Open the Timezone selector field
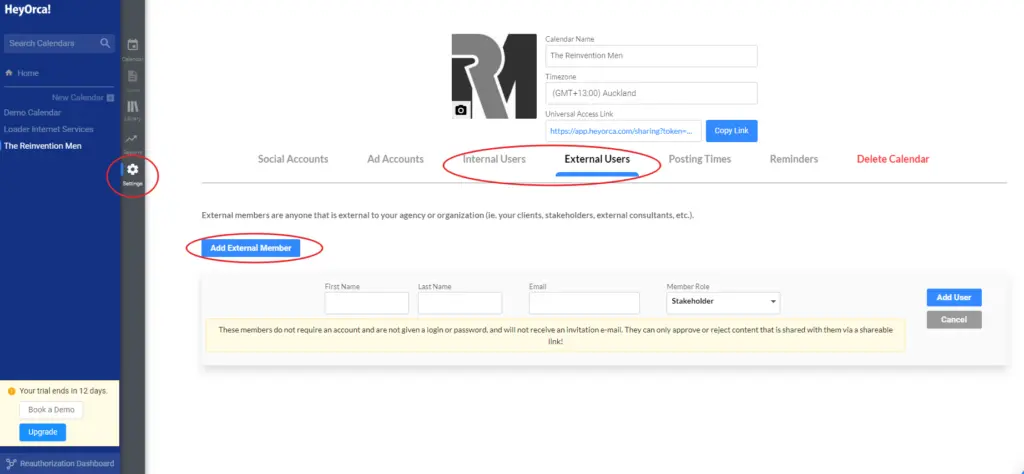 point(651,93)
